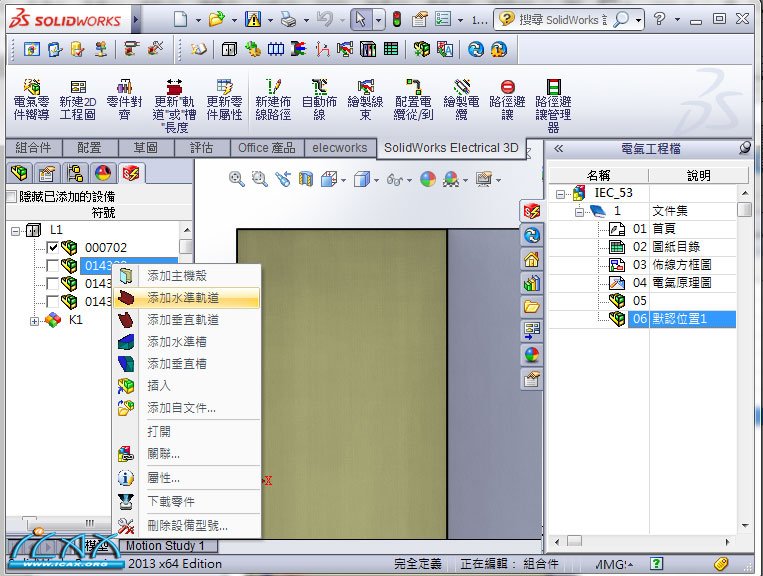Viewport: 763px width, 576px height.
Task: Open the Motion Study 1 tab
Action: [165, 546]
